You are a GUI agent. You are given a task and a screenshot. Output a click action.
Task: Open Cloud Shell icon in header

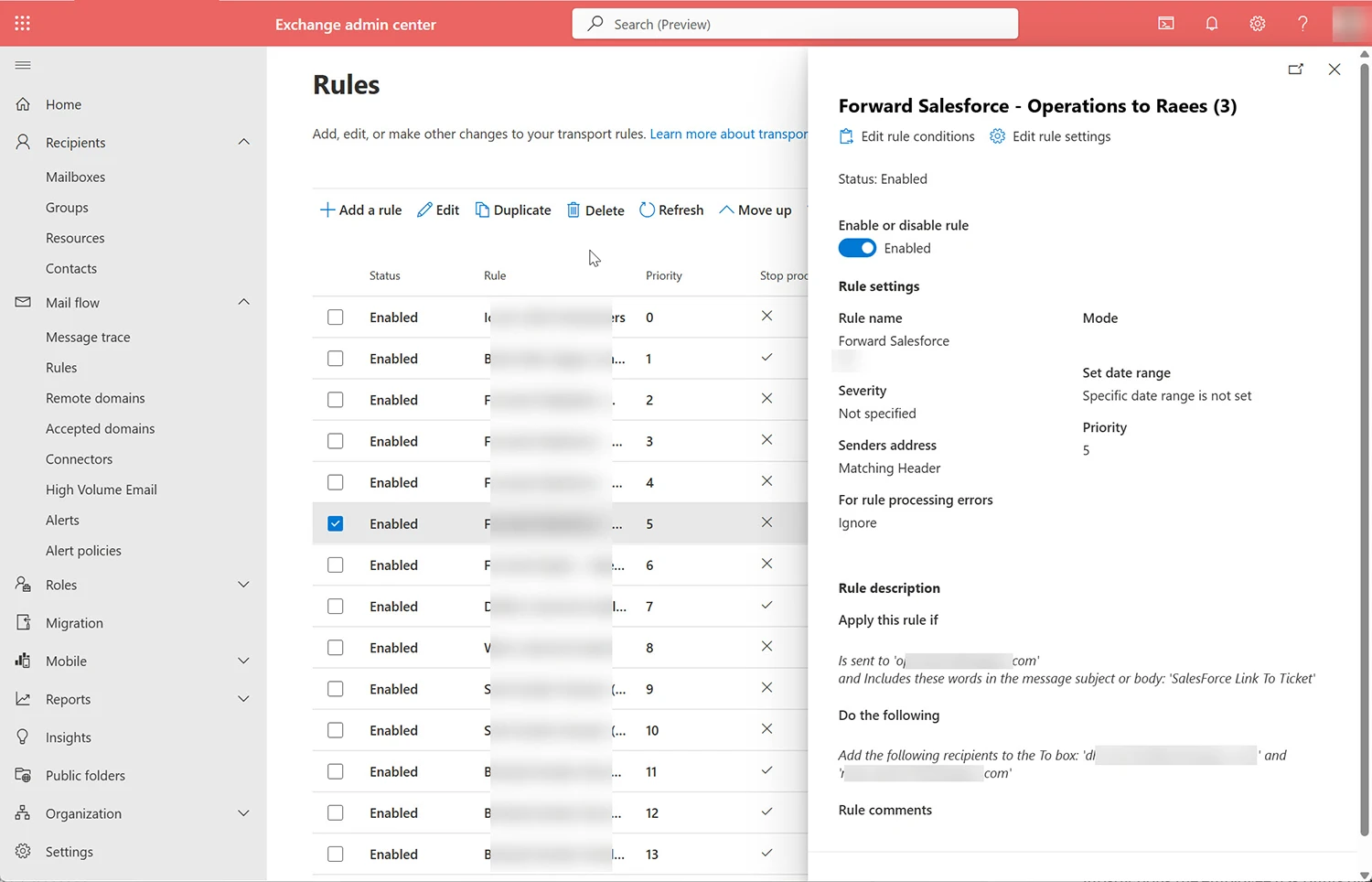click(x=1166, y=24)
